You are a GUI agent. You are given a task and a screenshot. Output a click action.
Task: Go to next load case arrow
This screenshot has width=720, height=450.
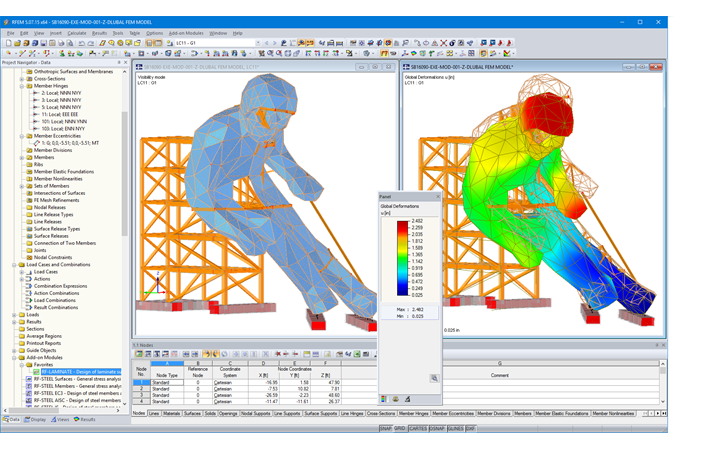click(x=275, y=43)
